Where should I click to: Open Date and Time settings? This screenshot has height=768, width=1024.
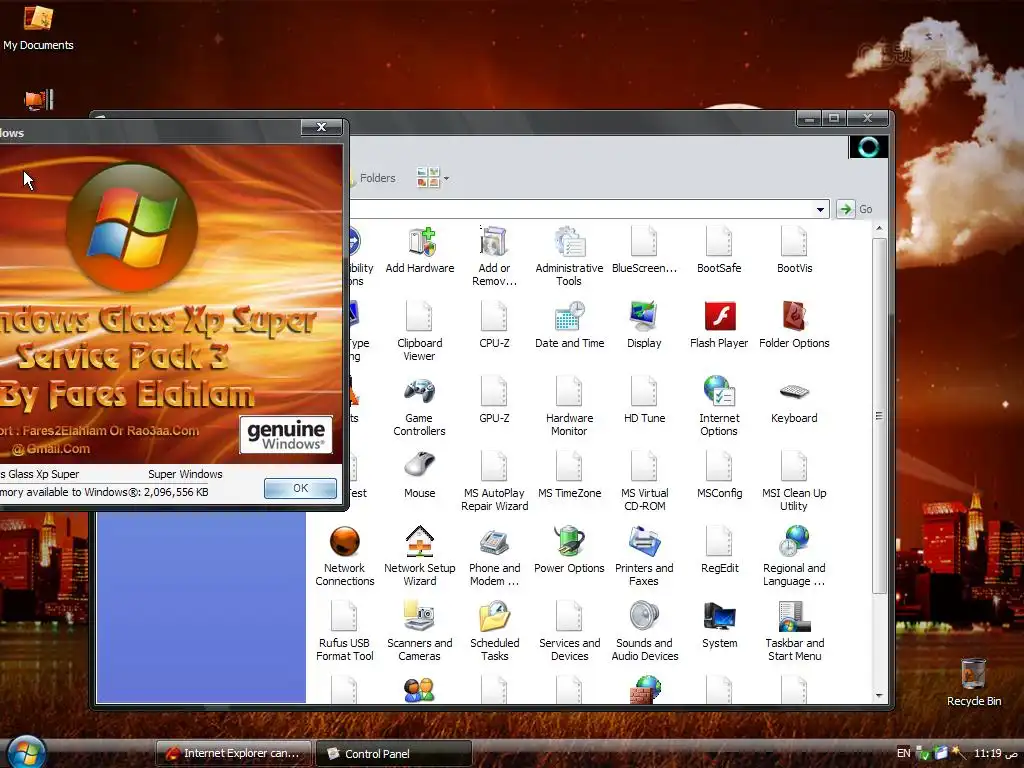click(x=569, y=325)
